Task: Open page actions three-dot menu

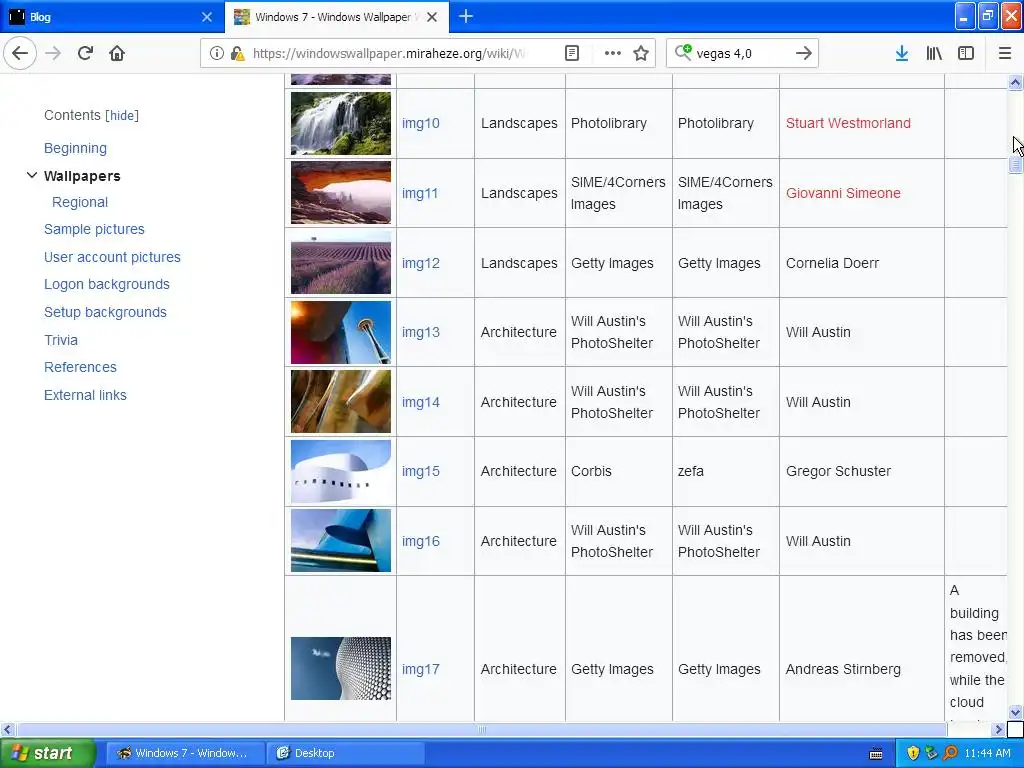Action: (x=613, y=53)
